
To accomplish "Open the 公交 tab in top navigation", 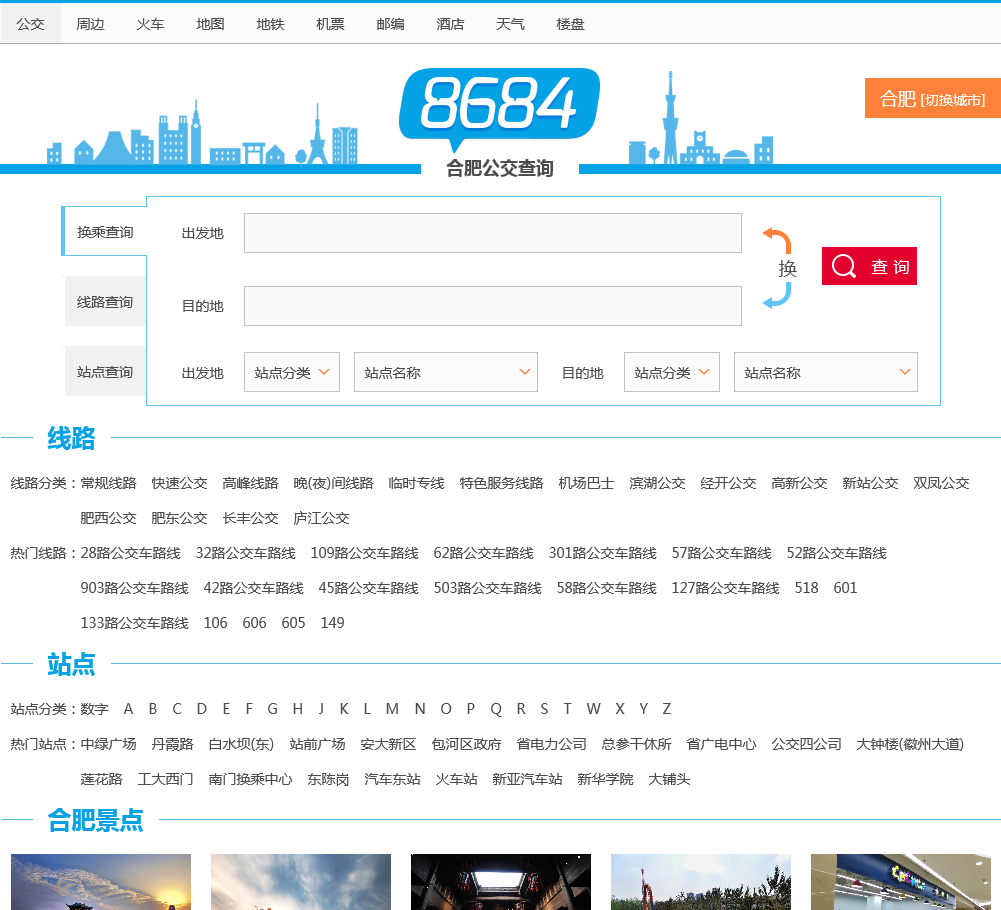I will point(31,24).
